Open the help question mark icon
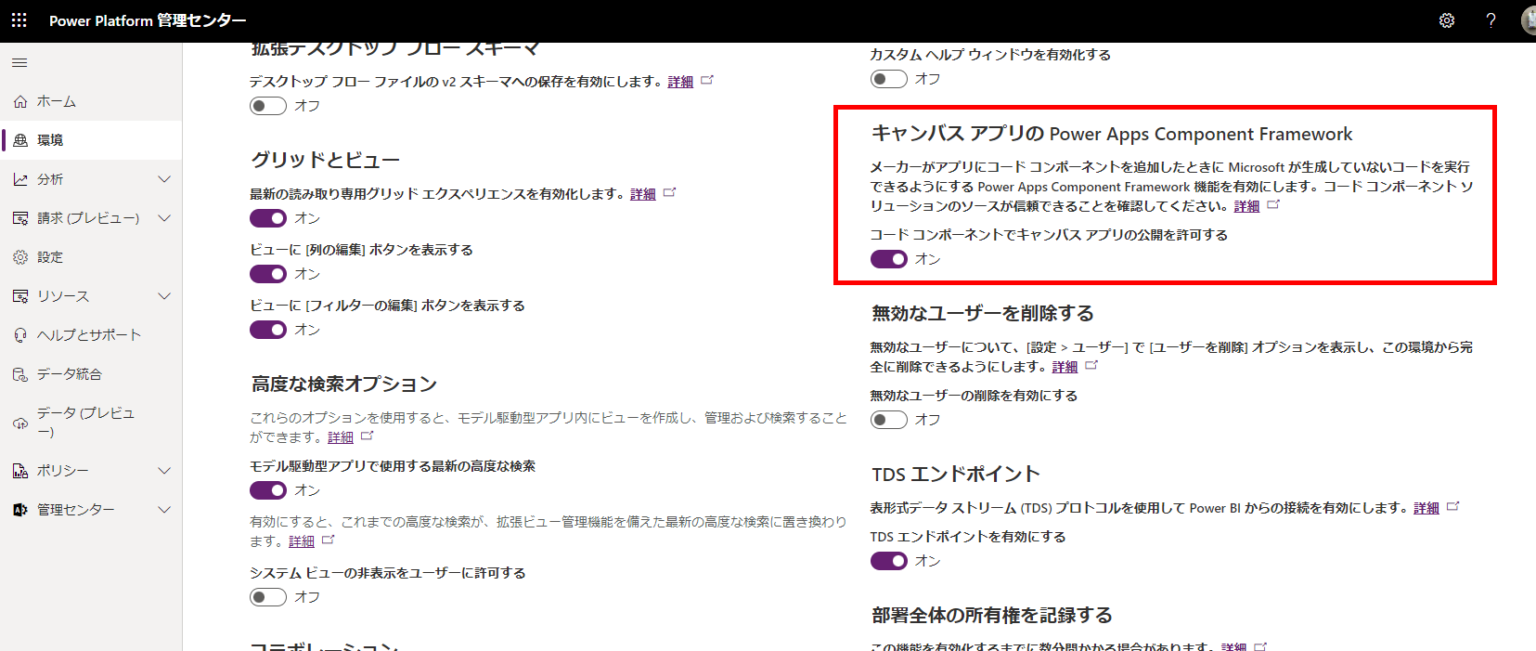This screenshot has height=651, width=1536. point(1490,20)
